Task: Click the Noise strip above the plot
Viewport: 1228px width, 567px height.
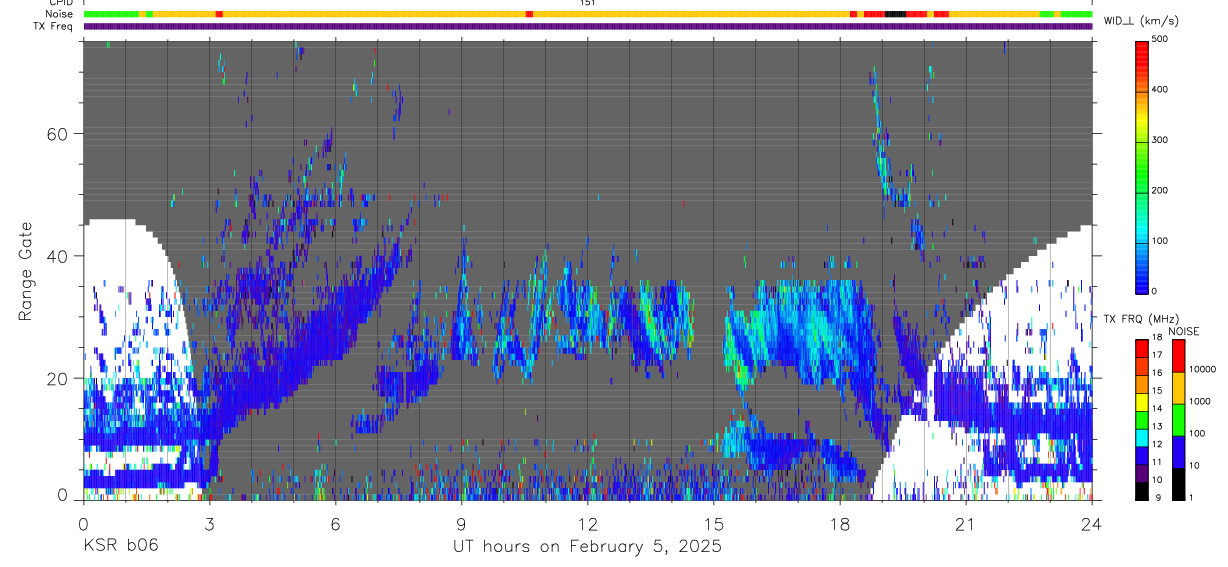Action: [588, 14]
